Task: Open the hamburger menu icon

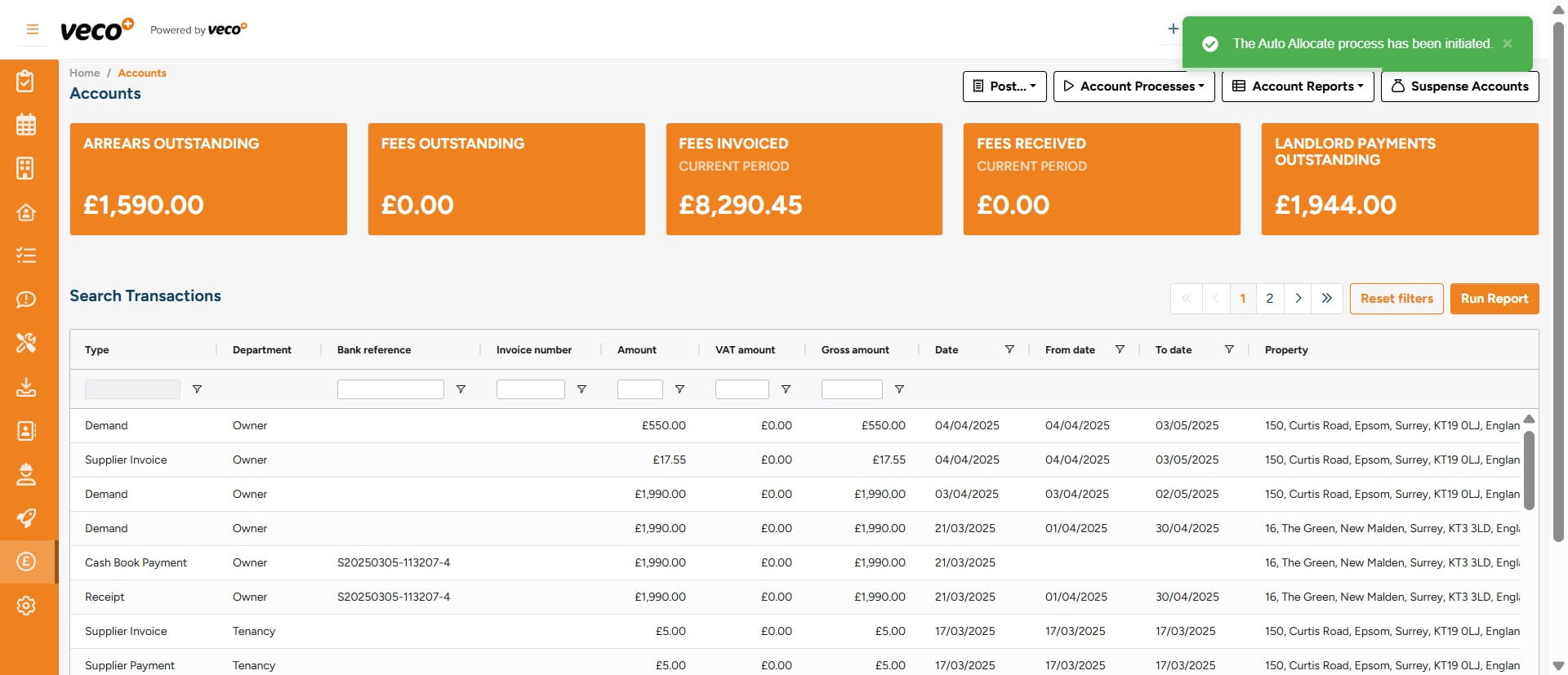Action: [33, 29]
